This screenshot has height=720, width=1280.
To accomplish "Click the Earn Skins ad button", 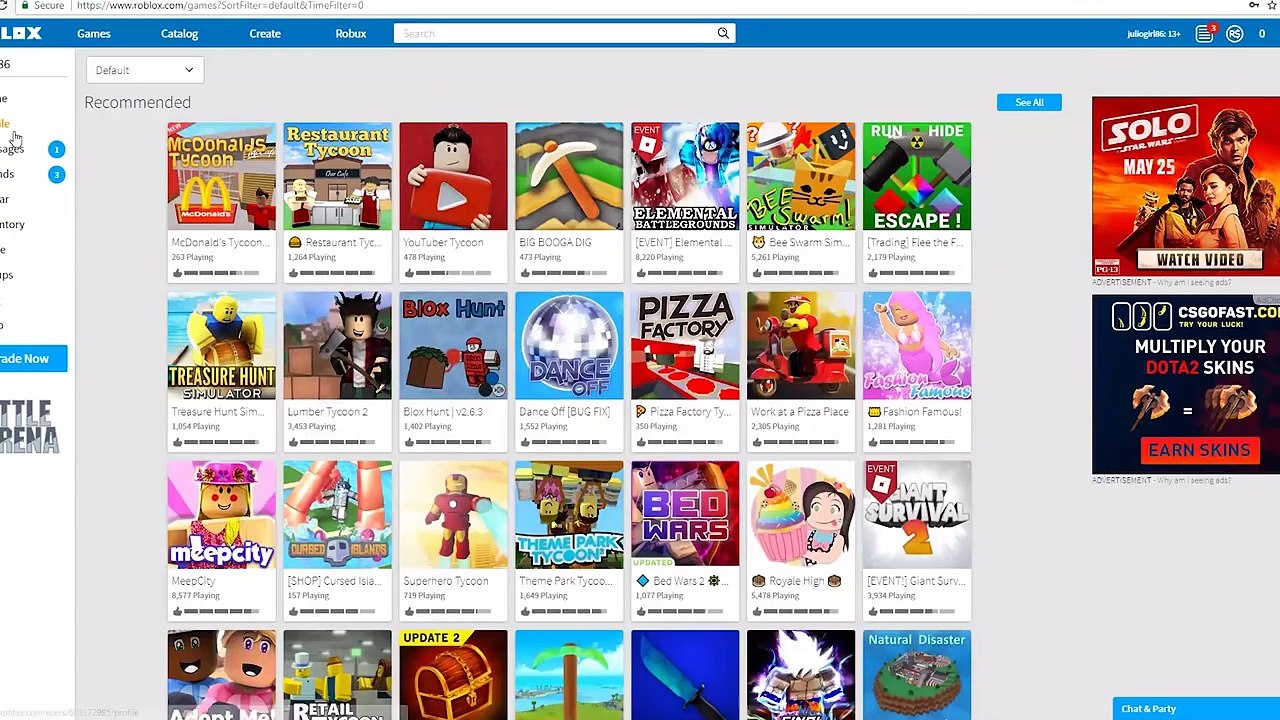I will click(1199, 450).
